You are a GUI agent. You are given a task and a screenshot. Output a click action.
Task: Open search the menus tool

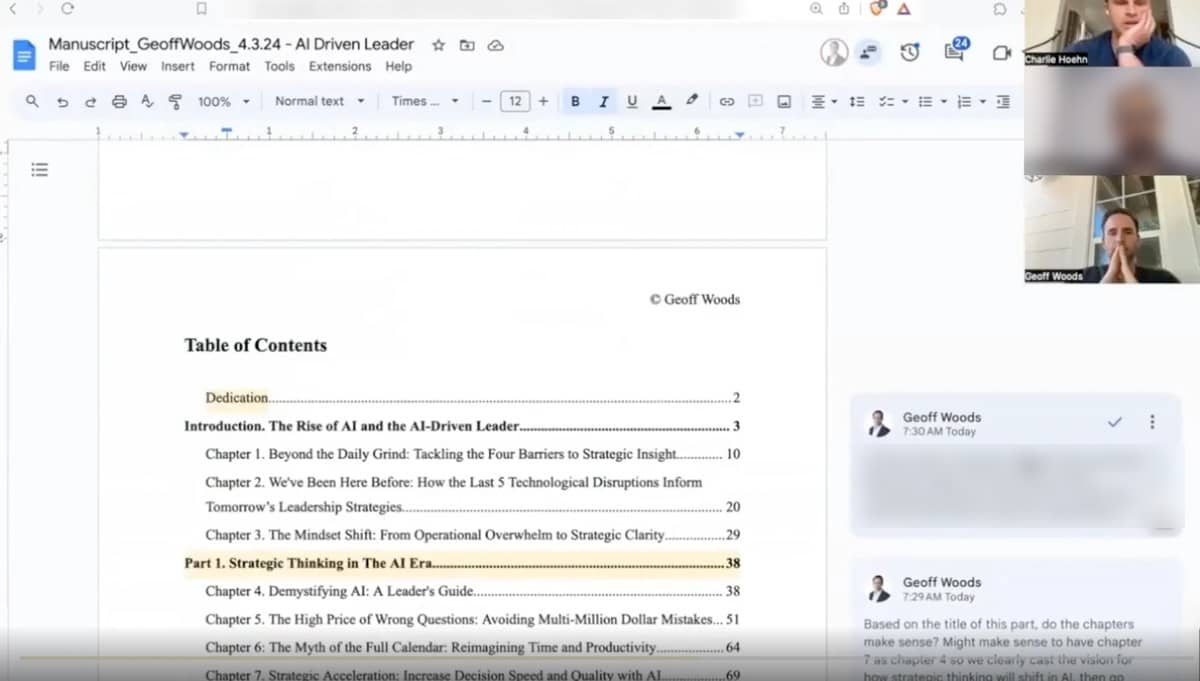[32, 101]
